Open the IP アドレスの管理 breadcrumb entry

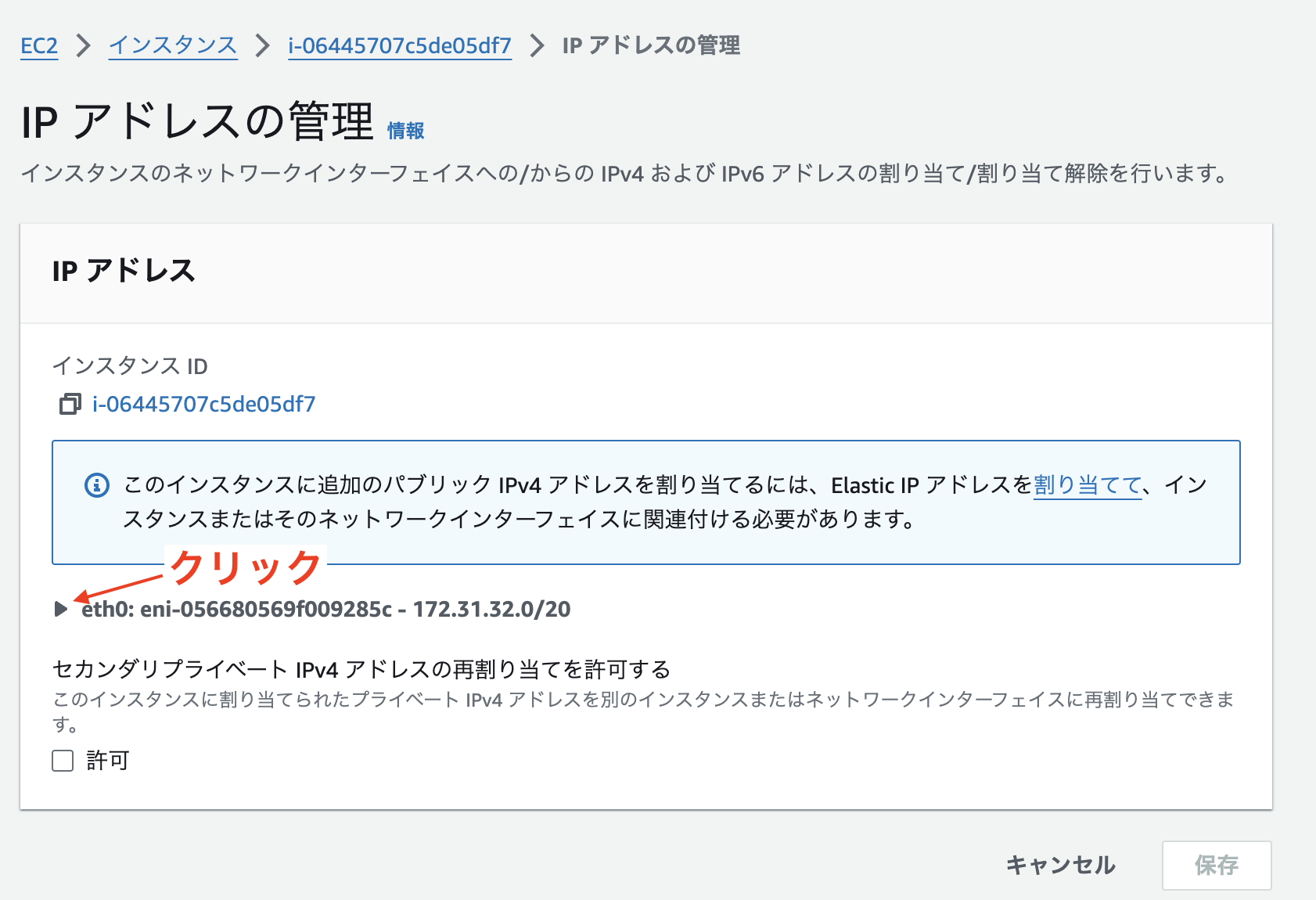[x=649, y=46]
